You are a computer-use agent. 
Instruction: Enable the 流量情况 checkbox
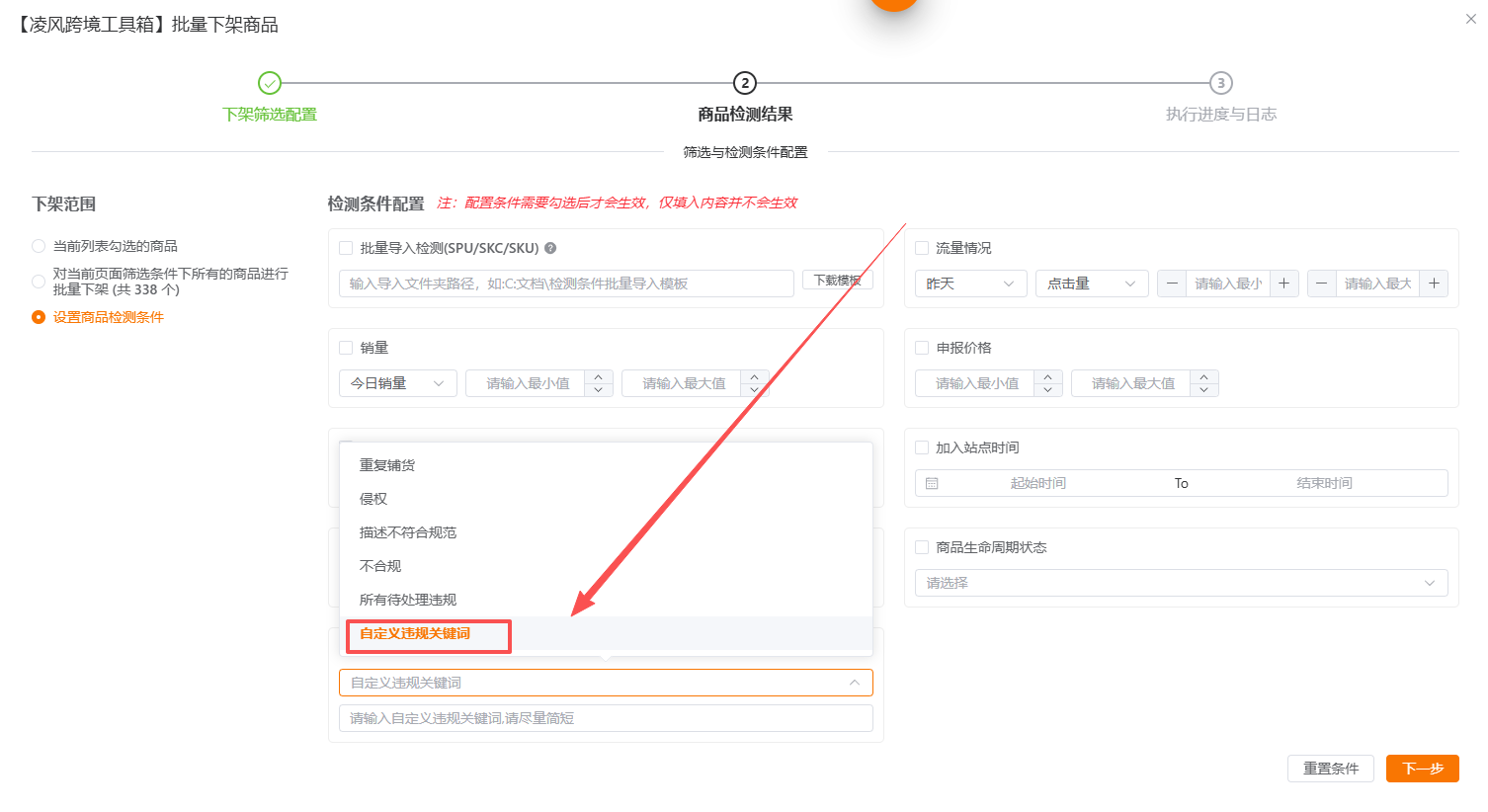coord(922,248)
